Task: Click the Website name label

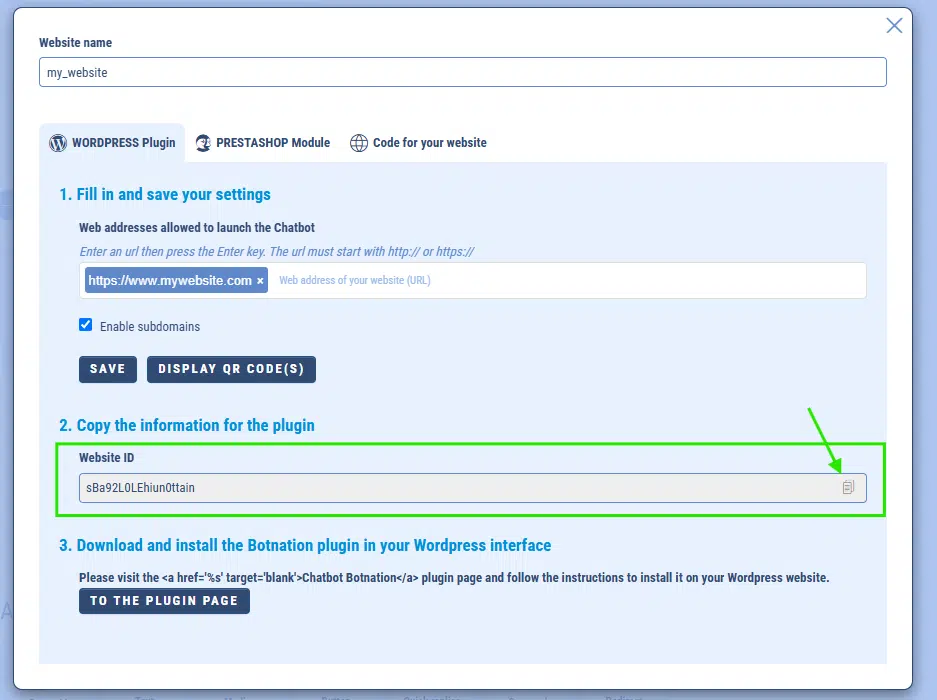Action: [x=76, y=43]
